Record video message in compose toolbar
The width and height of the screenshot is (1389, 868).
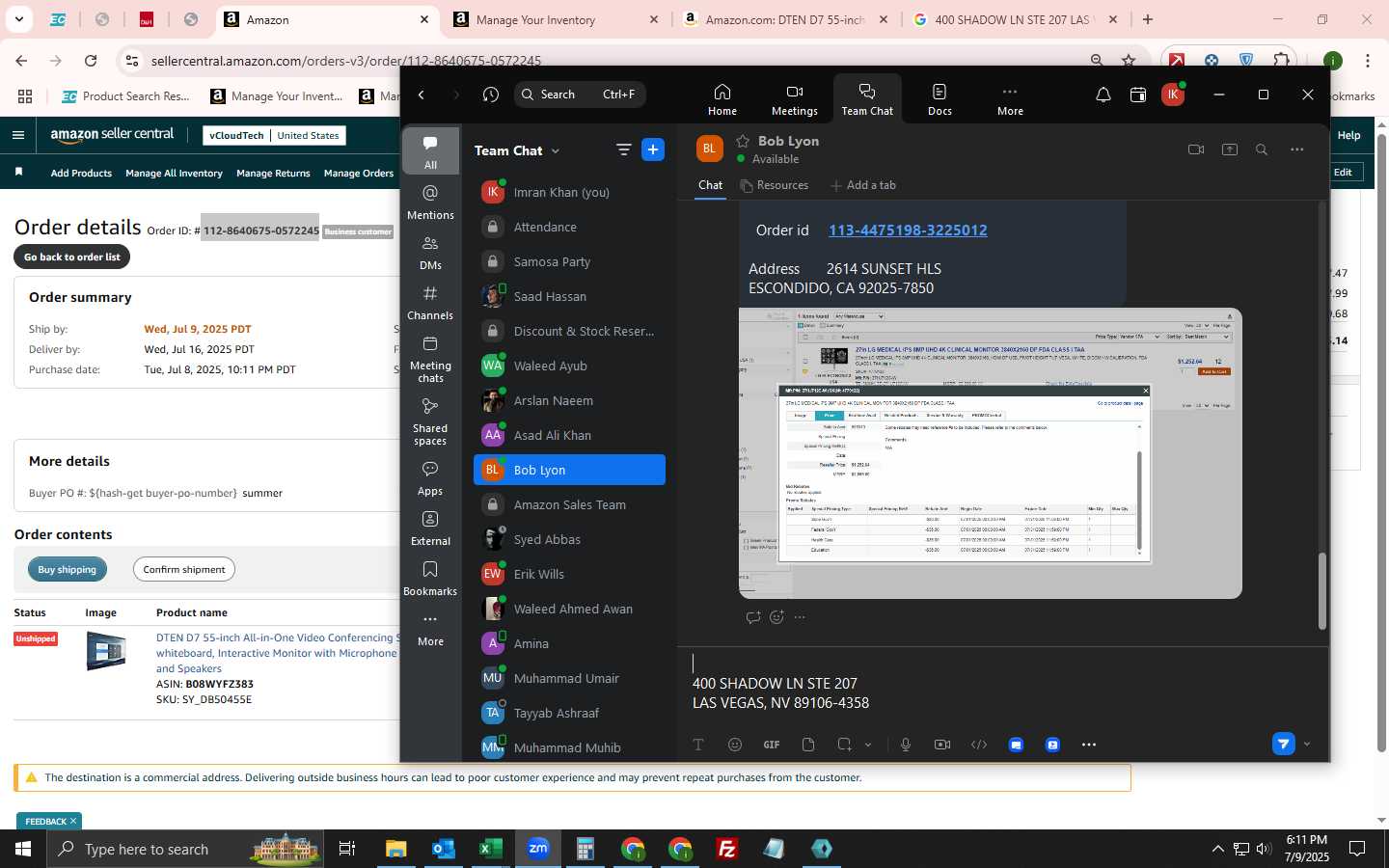point(942,745)
